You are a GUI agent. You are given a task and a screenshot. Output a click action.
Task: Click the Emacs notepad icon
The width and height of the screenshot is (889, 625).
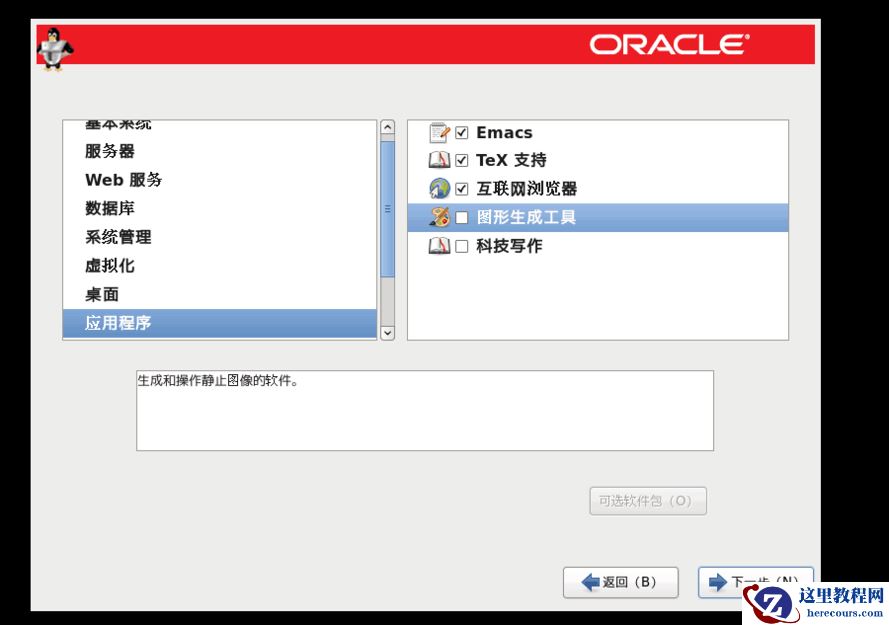[439, 133]
